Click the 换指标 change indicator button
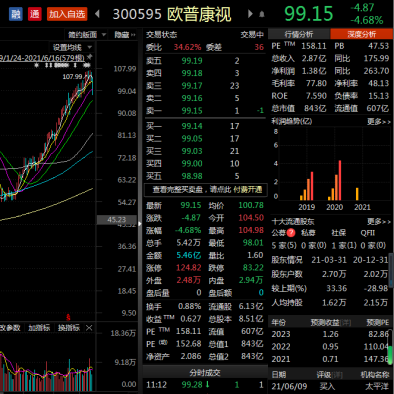The height and width of the screenshot is (394, 394). [69, 328]
